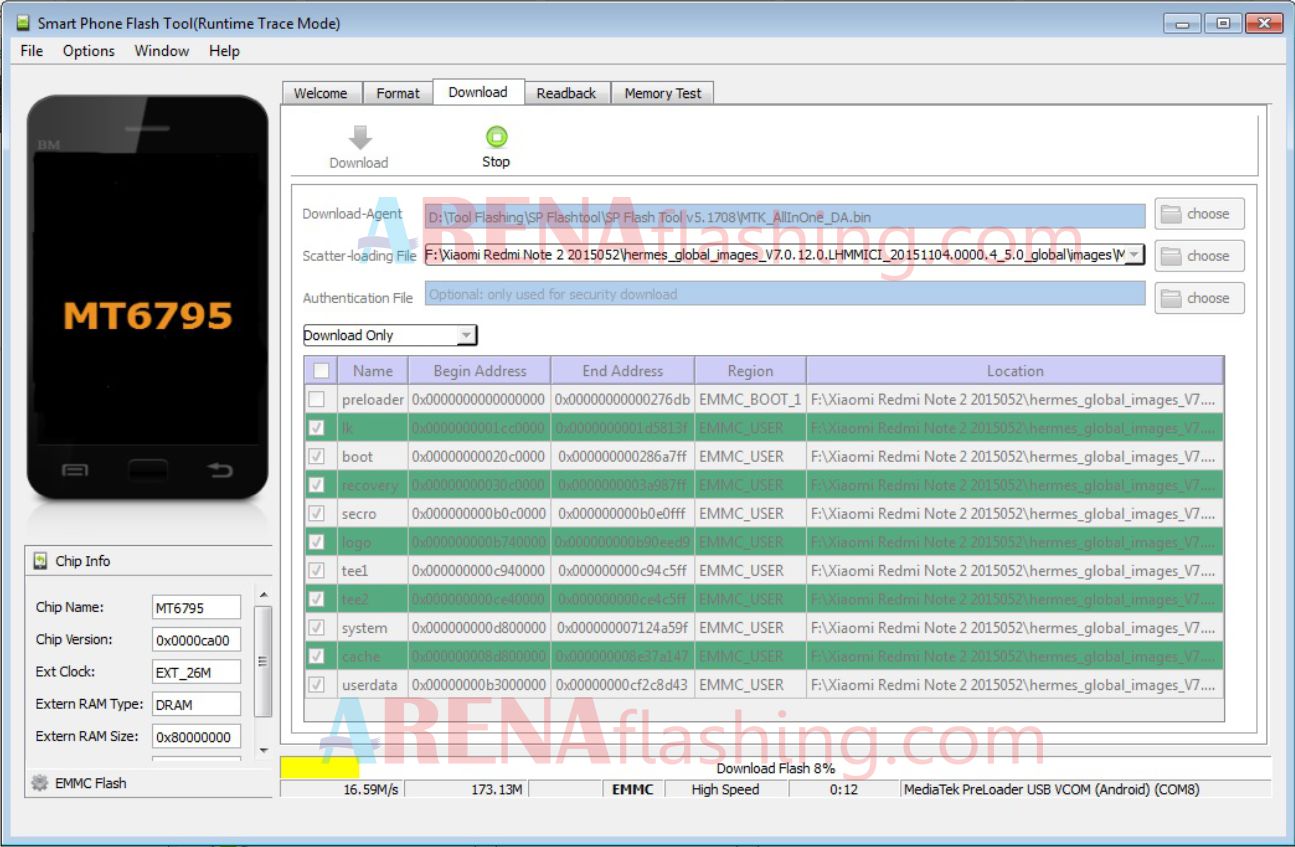Click the phone's back key graphic

click(219, 469)
